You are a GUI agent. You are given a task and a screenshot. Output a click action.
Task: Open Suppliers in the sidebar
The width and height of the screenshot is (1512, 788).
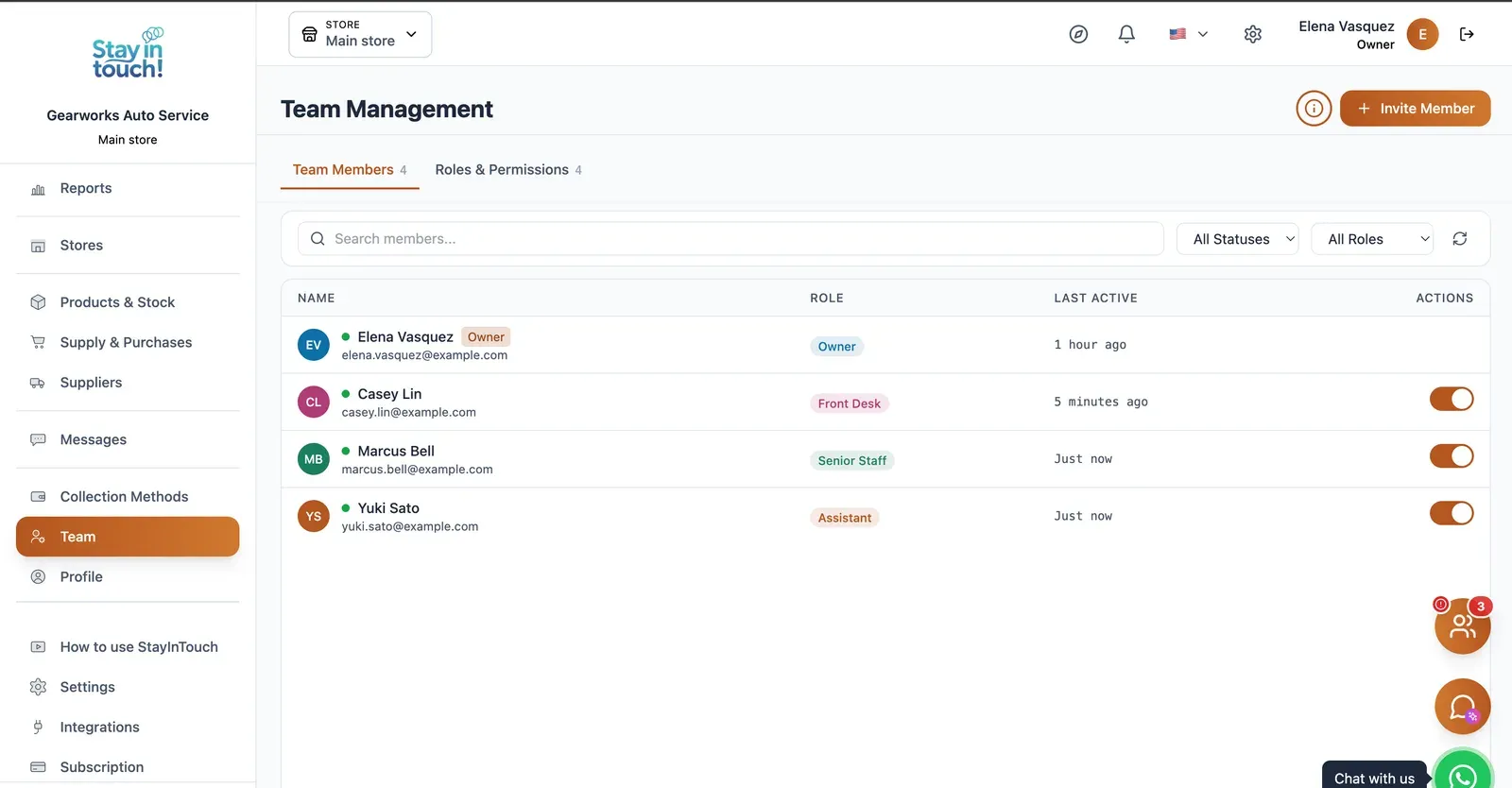[128, 383]
